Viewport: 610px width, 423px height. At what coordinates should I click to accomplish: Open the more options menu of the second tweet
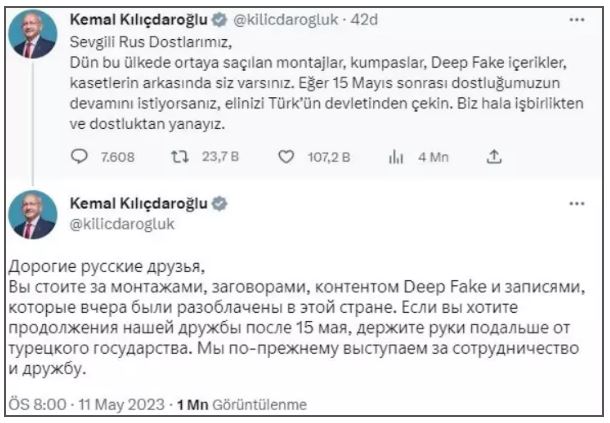(x=577, y=204)
